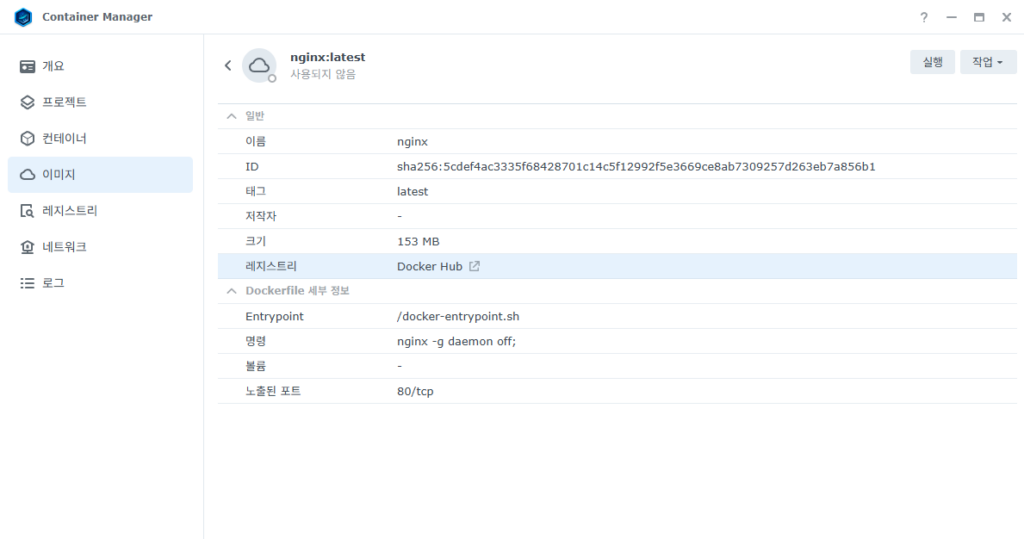Collapse the 일반 general section
1024x539 pixels.
coord(232,116)
